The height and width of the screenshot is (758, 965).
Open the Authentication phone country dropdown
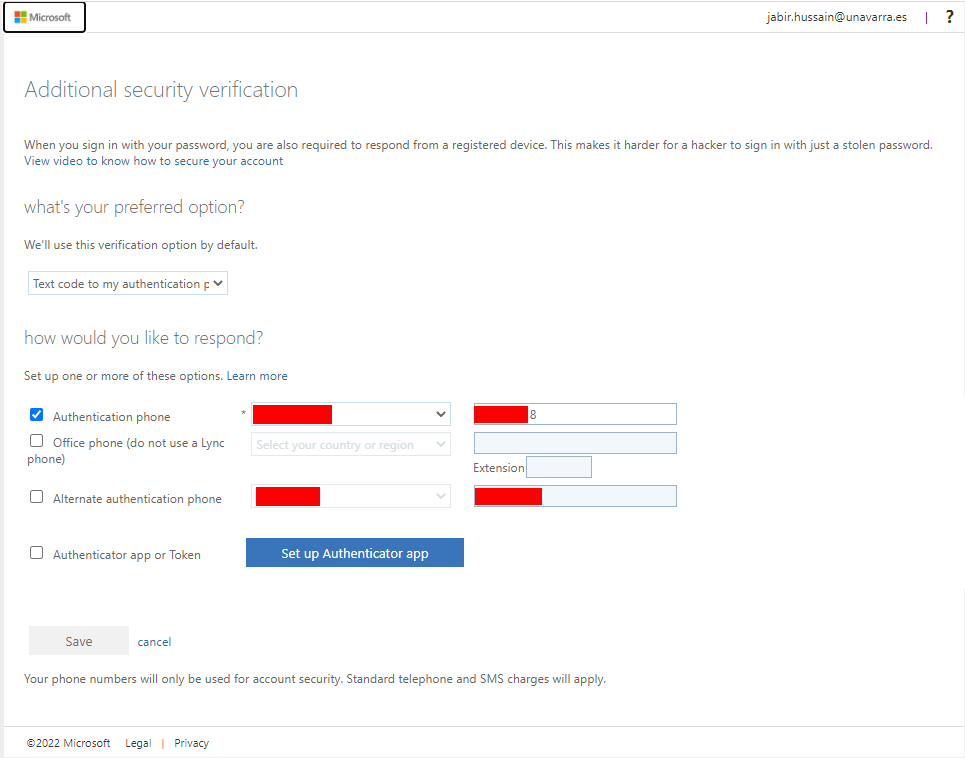click(350, 413)
